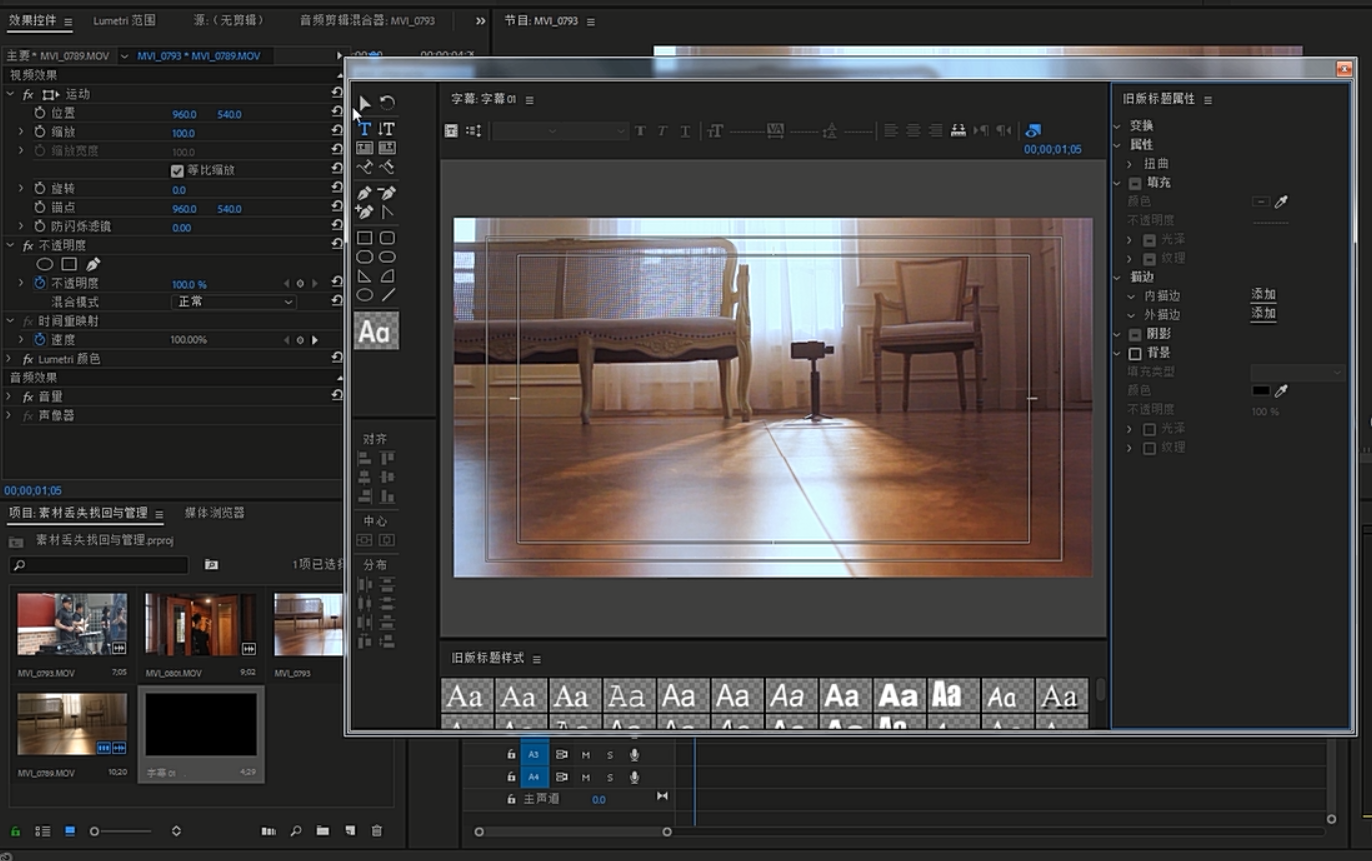Image resolution: width=1372 pixels, height=861 pixels.
Task: Pick fill color with 填充 eyedropper
Action: [x=1281, y=201]
